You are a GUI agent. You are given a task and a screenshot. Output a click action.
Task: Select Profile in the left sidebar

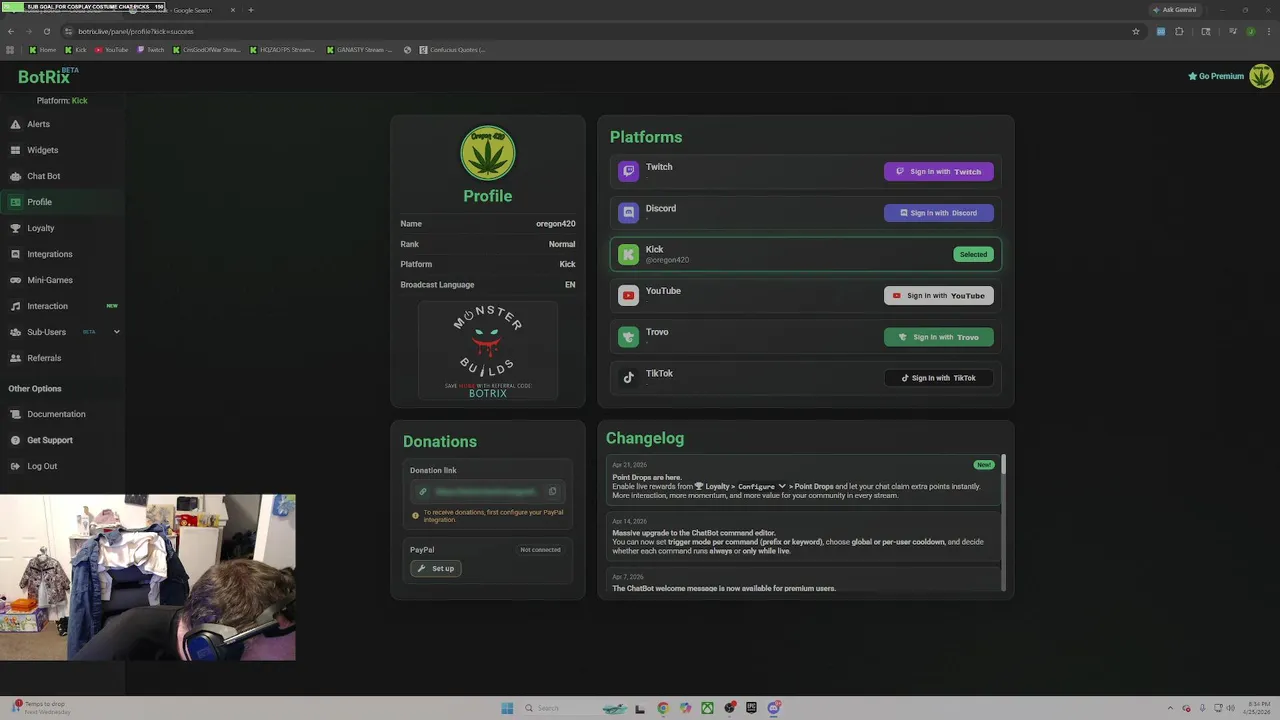tap(62, 202)
